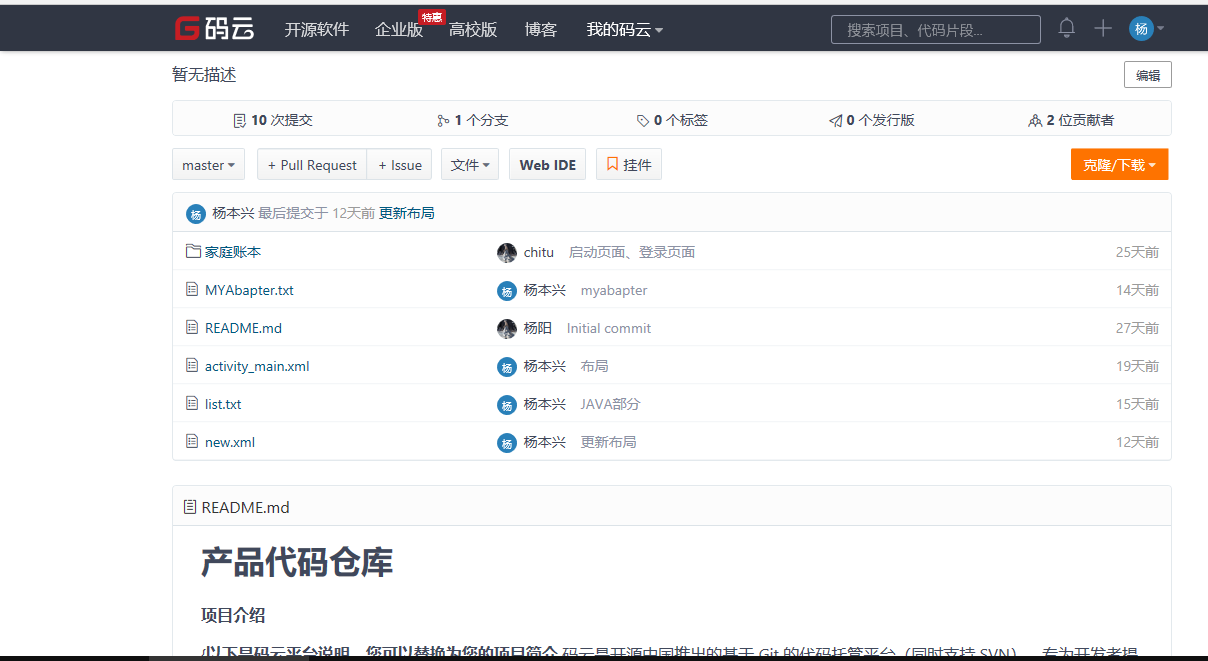Click the README.md panel header icon
The width and height of the screenshot is (1208, 661).
pyautogui.click(x=190, y=507)
